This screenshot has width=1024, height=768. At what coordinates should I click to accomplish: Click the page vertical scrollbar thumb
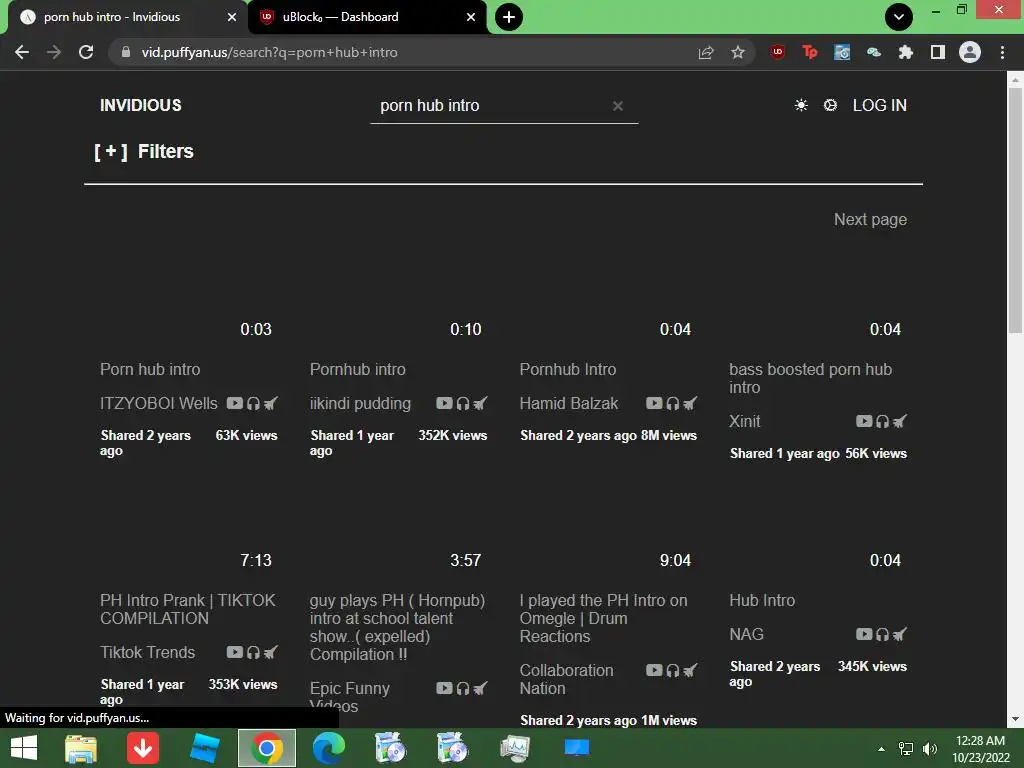coord(1015,209)
